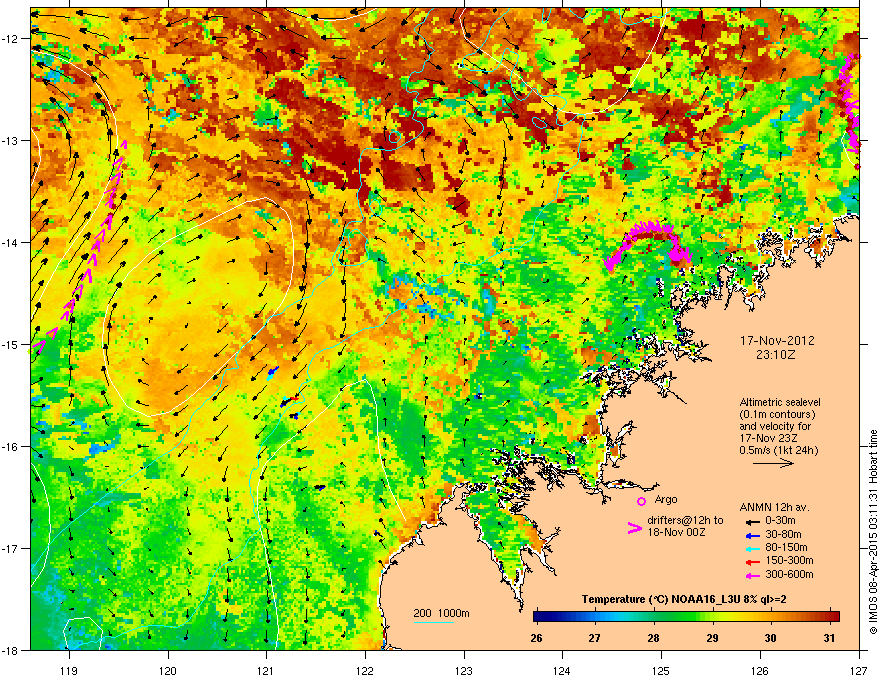Click the 31 label under color bar

coord(829,638)
